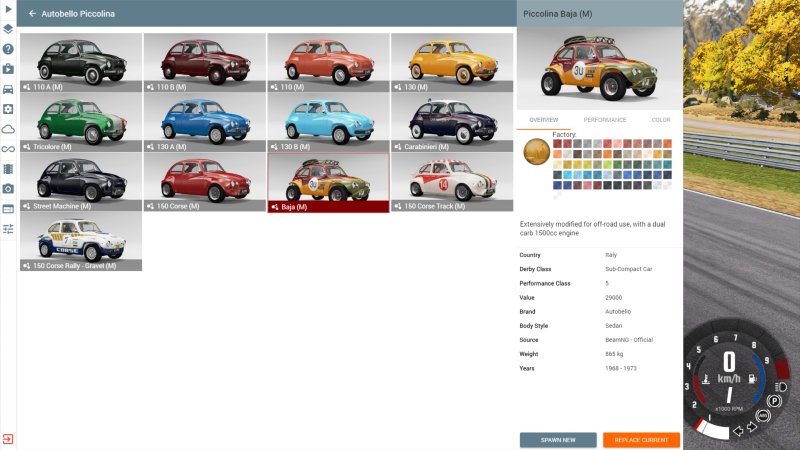
Task: Open the mods bag icon in sidebar
Action: click(8, 69)
